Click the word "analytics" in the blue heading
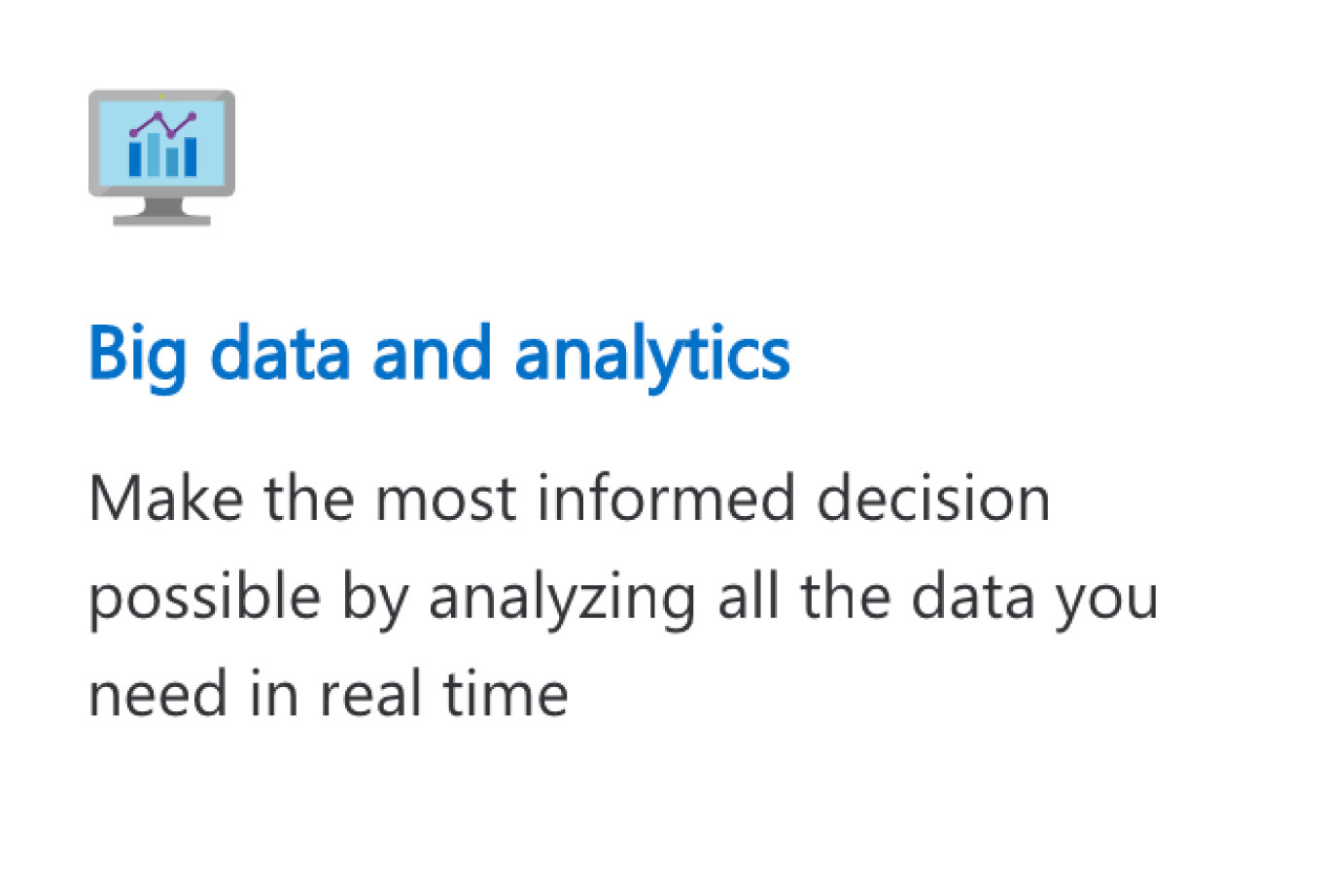 (x=651, y=356)
